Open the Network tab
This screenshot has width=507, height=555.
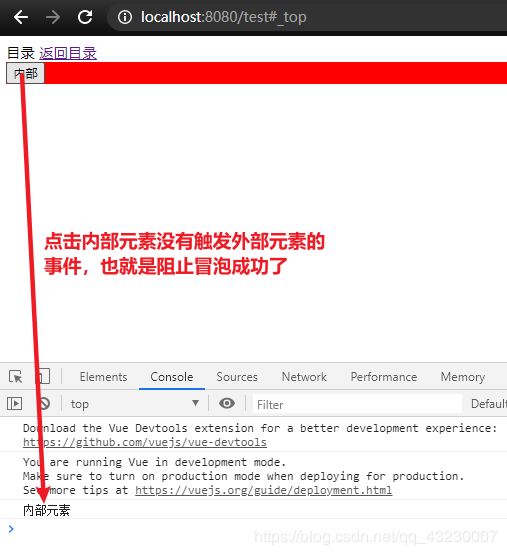point(304,377)
